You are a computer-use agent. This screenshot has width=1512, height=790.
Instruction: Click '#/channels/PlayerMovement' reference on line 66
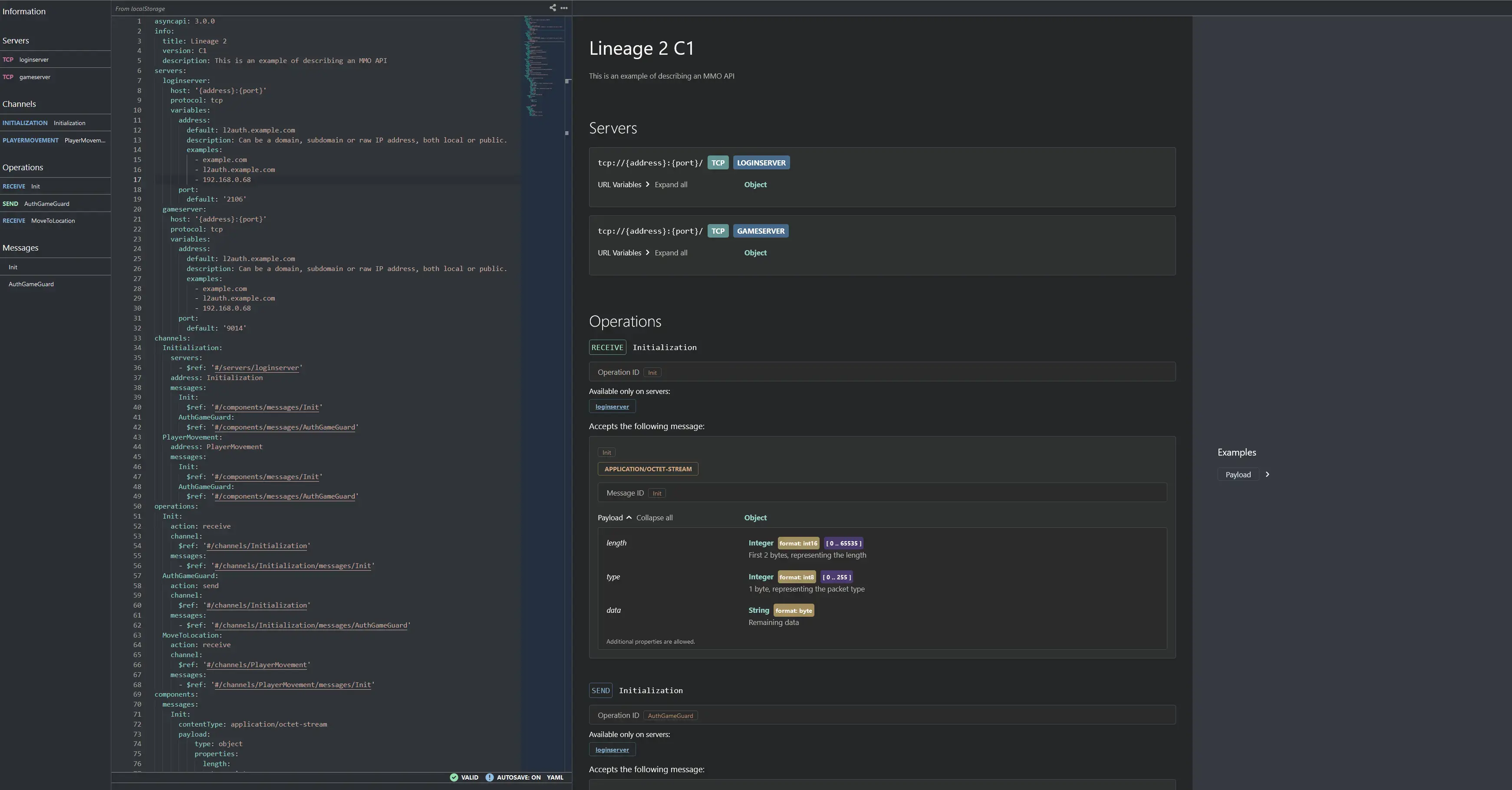click(257, 665)
